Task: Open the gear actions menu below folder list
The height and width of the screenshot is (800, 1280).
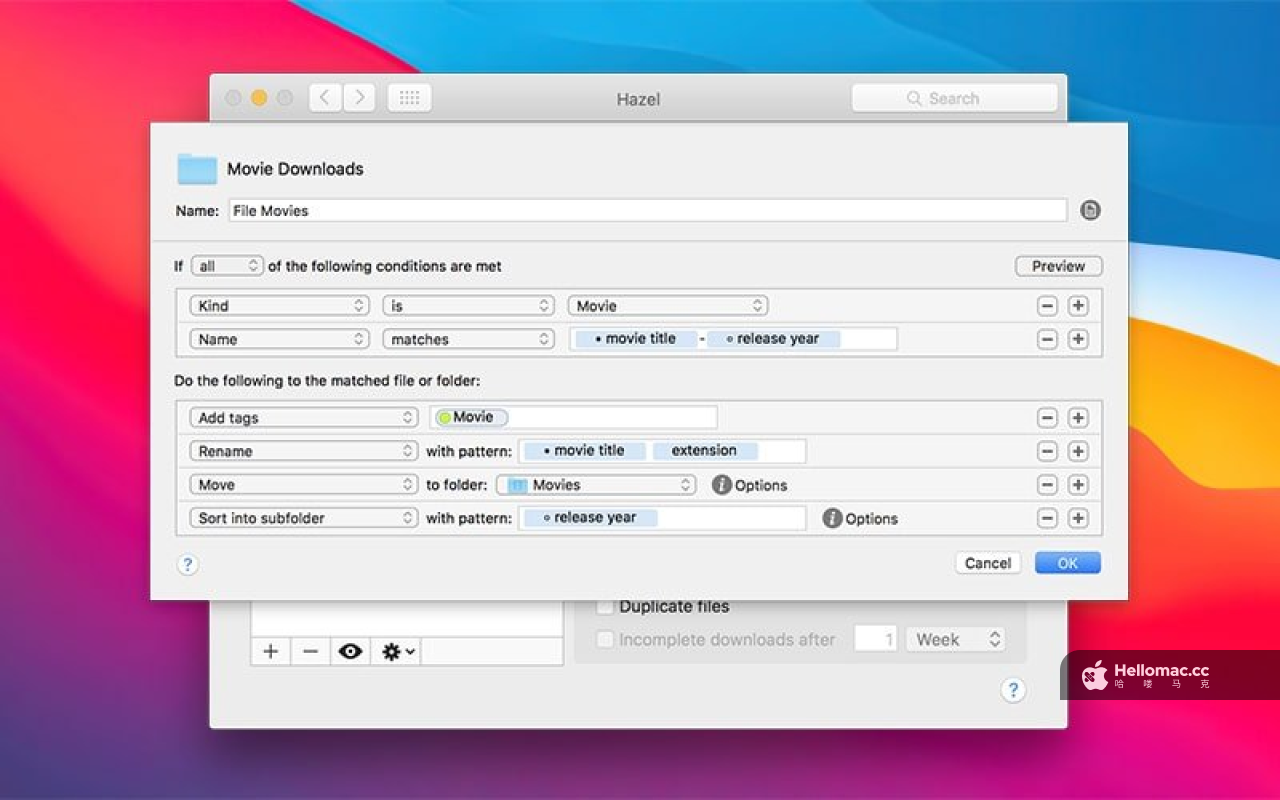Action: (x=397, y=651)
